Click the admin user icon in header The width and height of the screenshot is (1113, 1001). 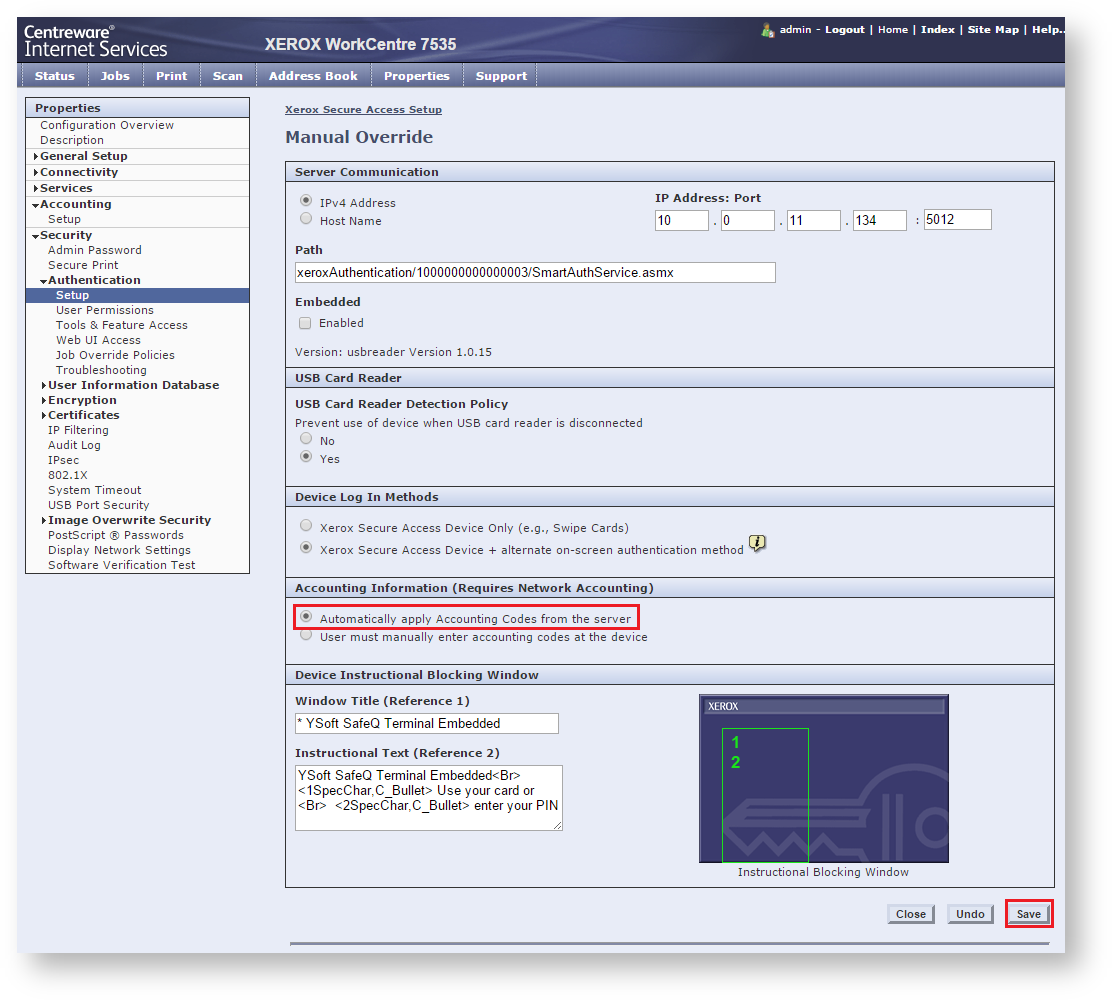click(767, 30)
